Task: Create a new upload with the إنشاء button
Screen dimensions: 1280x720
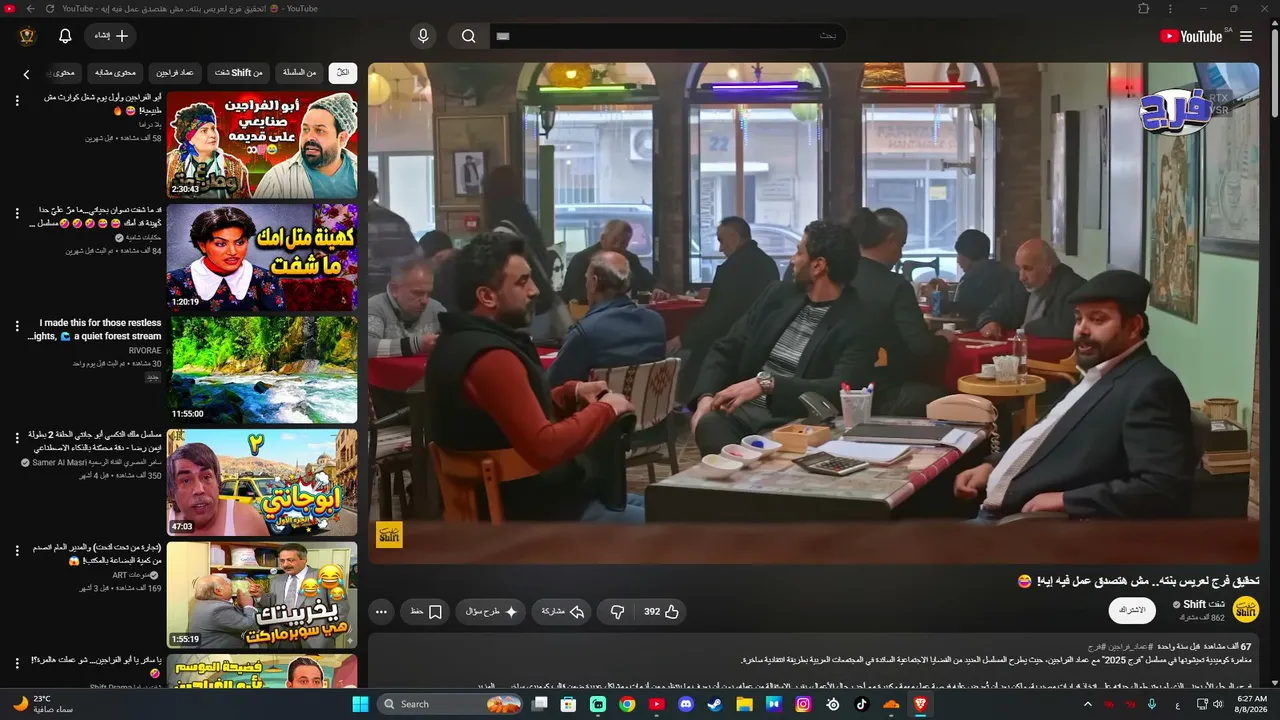Action: (x=111, y=36)
